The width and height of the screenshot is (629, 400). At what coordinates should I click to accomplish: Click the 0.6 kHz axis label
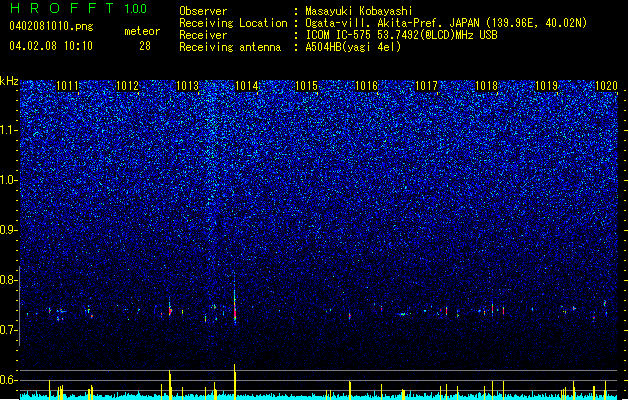point(9,380)
